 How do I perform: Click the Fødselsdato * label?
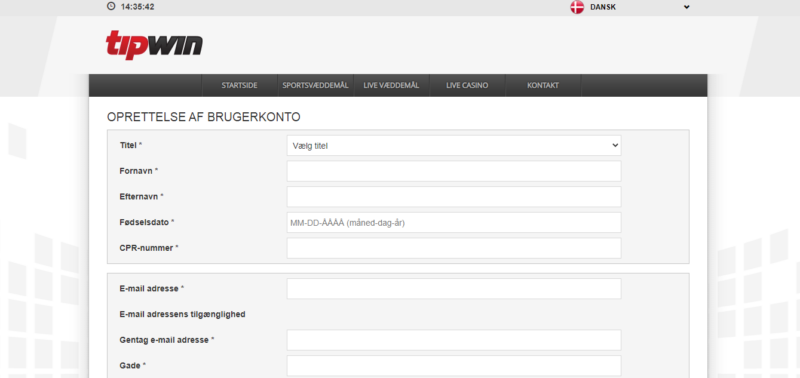[147, 222]
